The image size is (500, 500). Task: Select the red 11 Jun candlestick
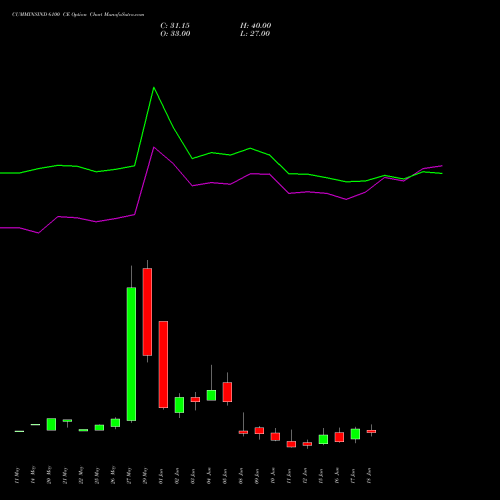click(x=291, y=444)
